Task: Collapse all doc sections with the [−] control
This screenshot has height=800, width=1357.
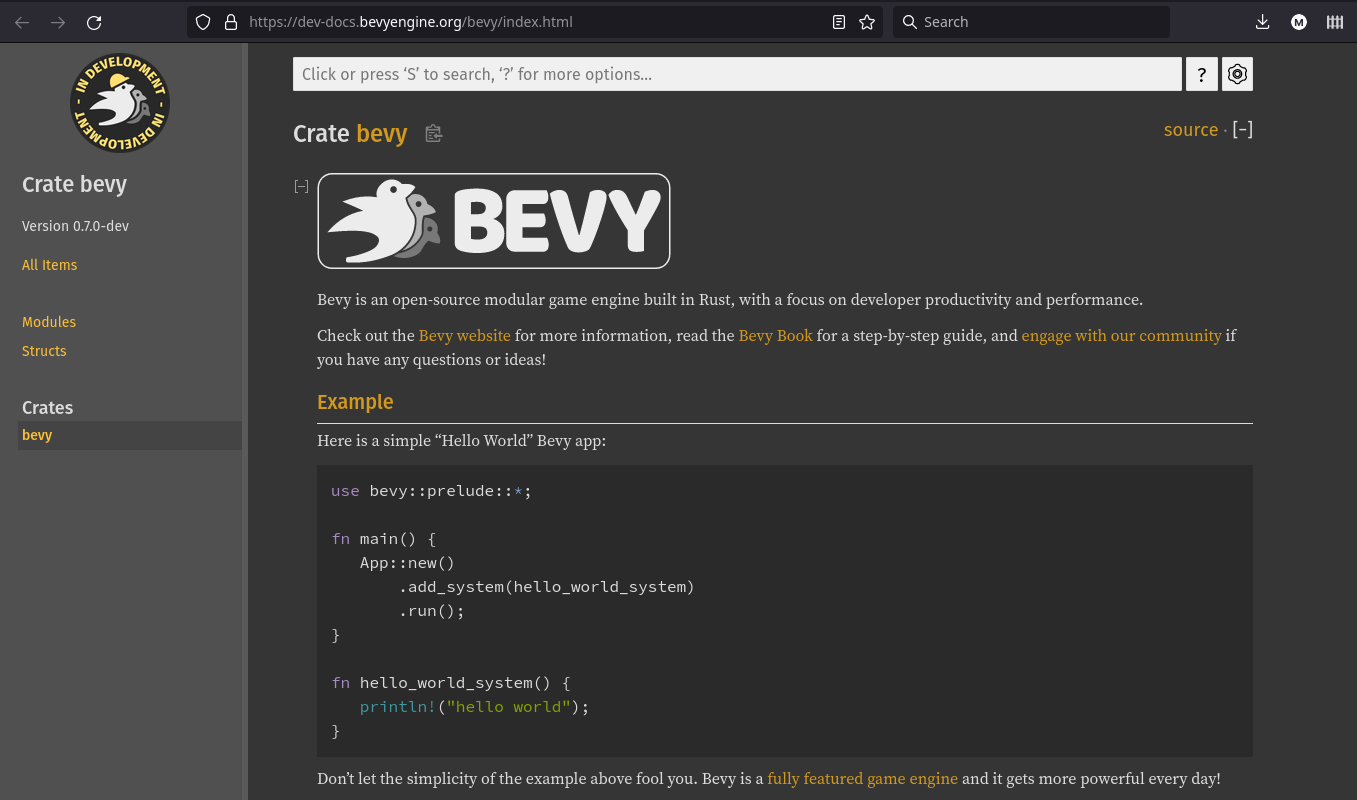Action: pos(1242,129)
